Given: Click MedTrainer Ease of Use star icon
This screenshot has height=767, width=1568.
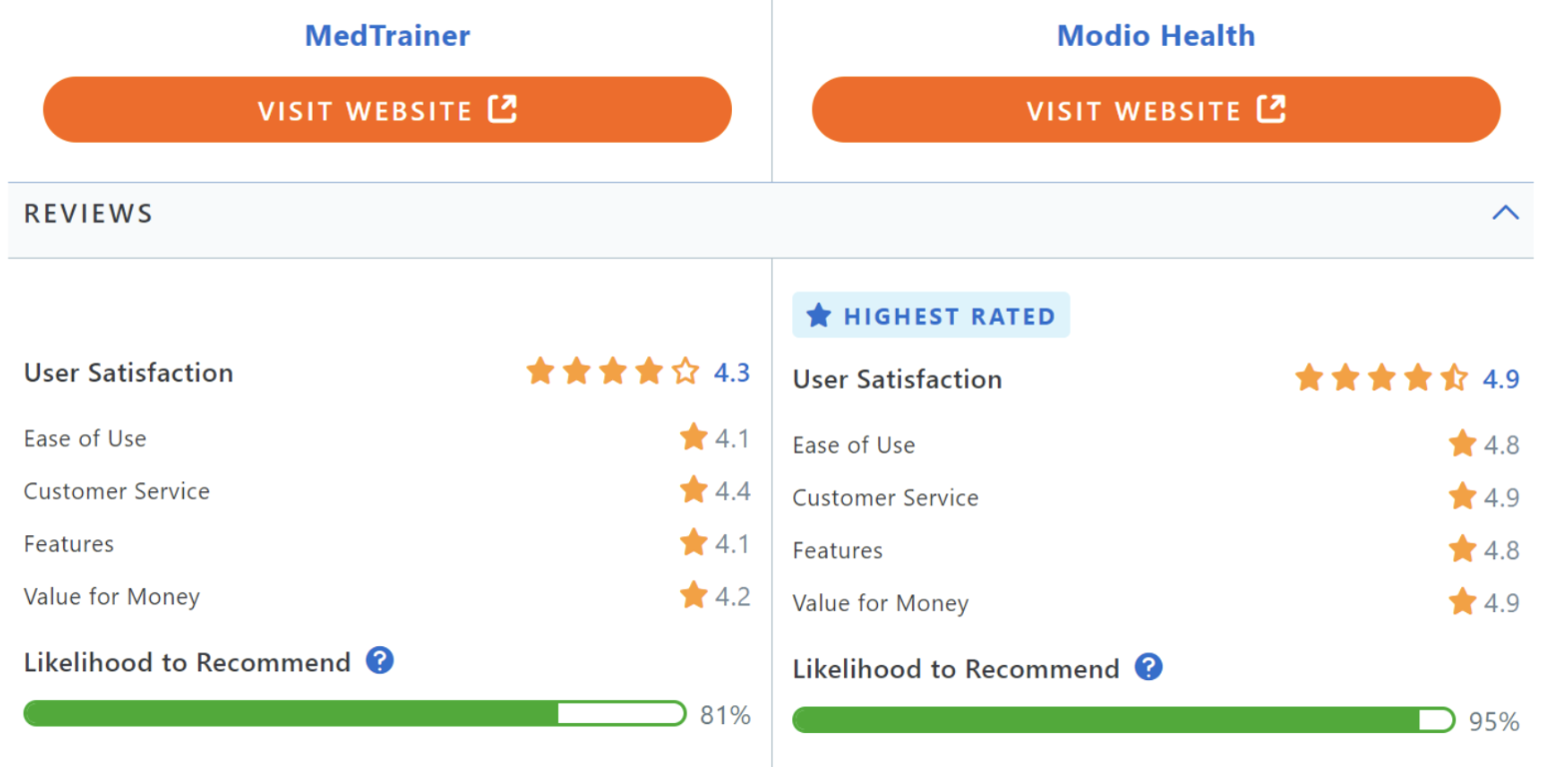Looking at the screenshot, I should [x=693, y=437].
